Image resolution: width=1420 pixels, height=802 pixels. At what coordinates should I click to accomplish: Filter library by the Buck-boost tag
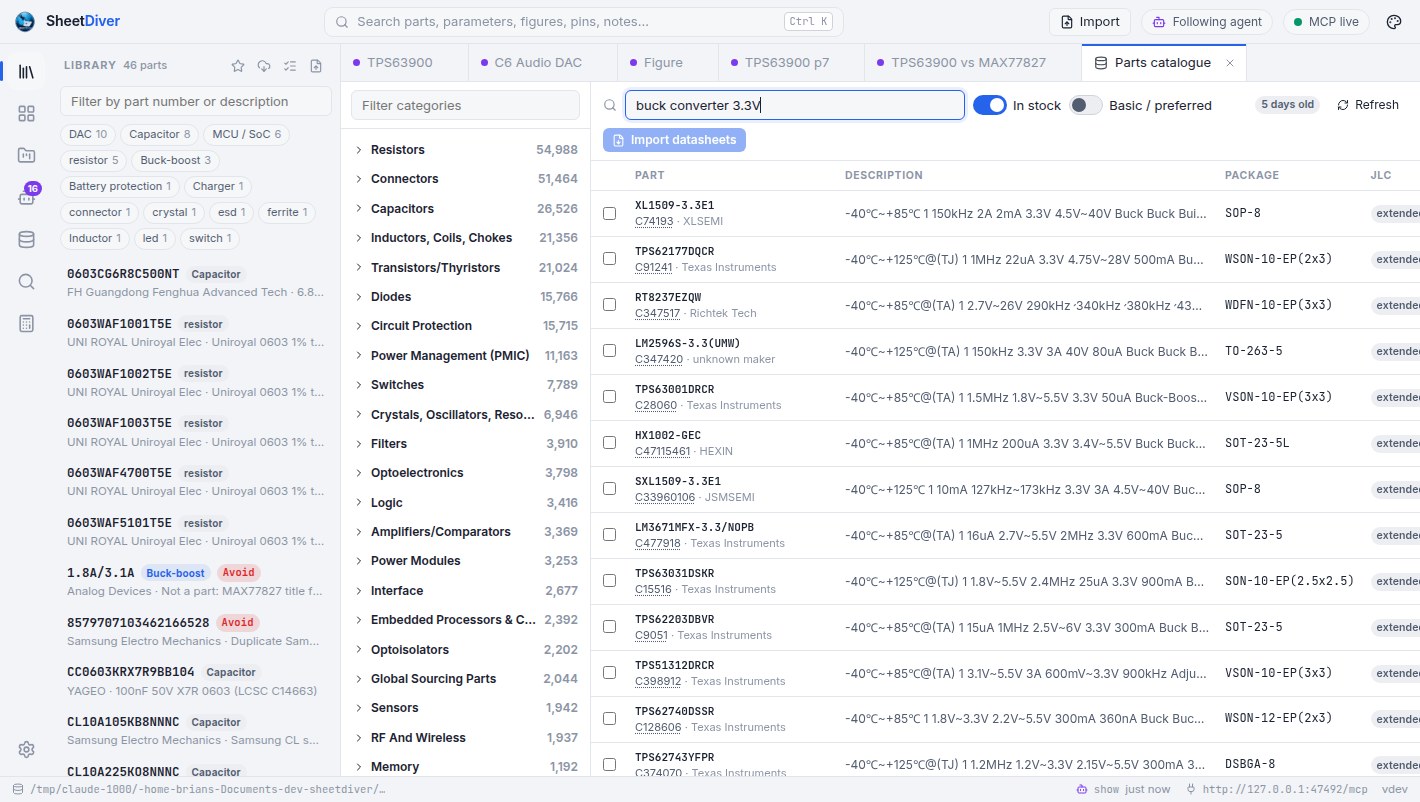175,160
